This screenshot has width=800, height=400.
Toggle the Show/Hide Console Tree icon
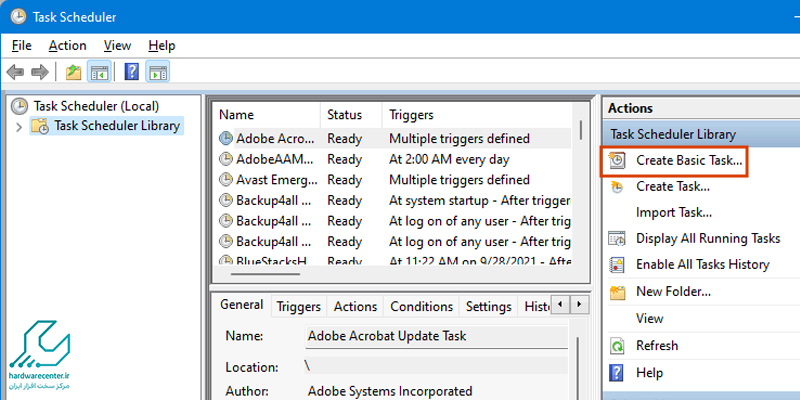[97, 72]
